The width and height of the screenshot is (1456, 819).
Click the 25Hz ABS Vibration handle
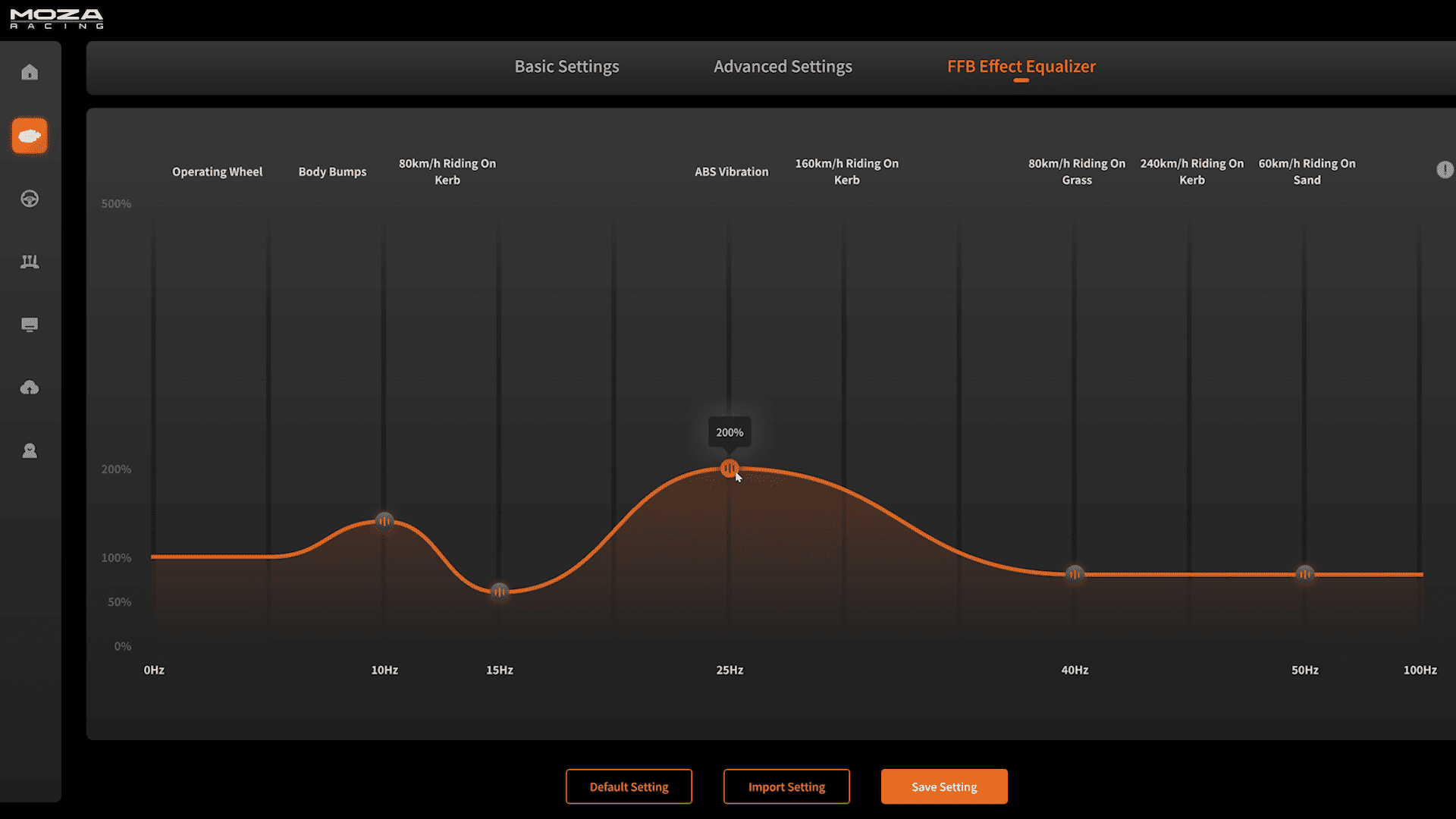[x=730, y=469]
